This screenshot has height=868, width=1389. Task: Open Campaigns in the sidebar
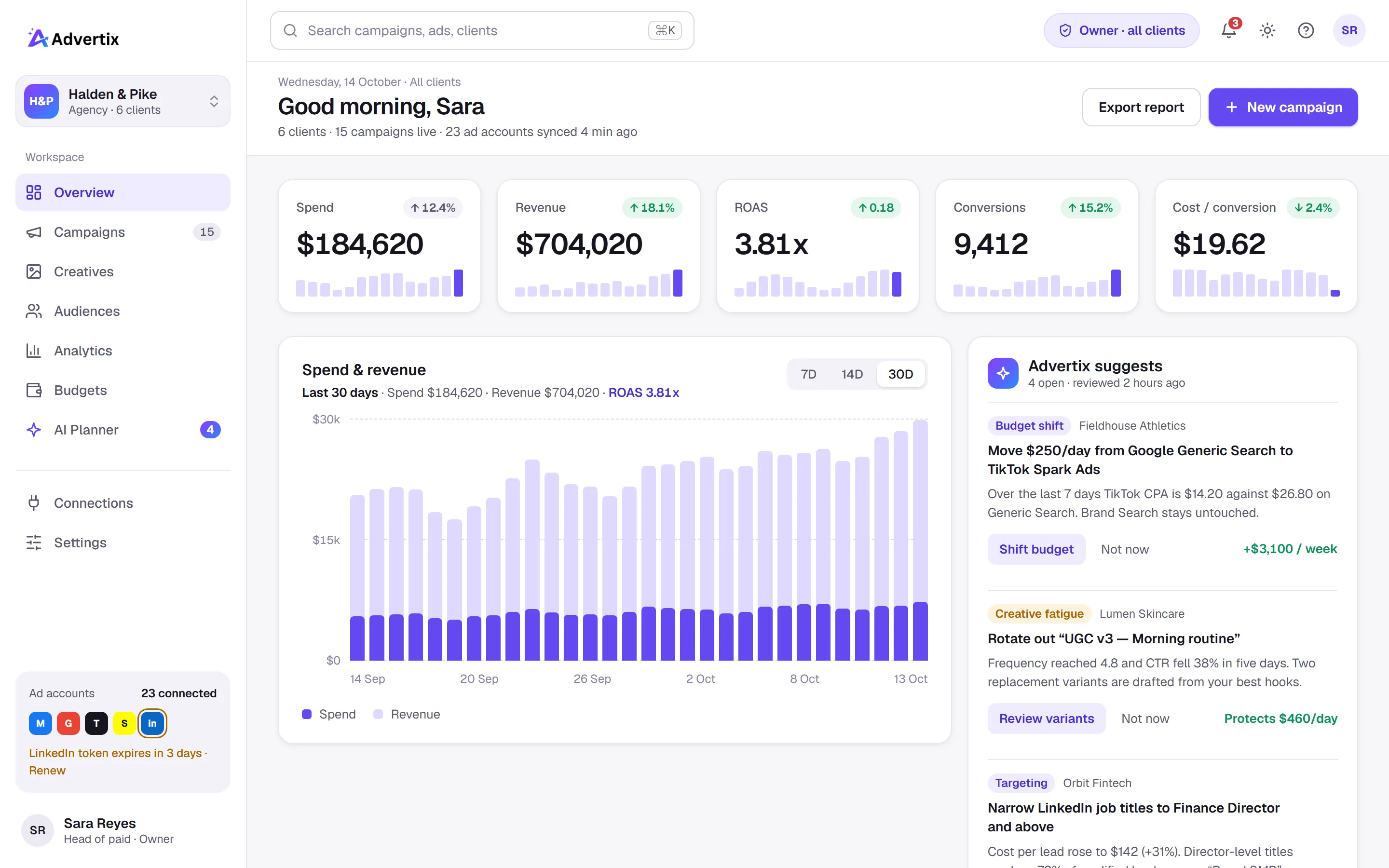[123, 232]
